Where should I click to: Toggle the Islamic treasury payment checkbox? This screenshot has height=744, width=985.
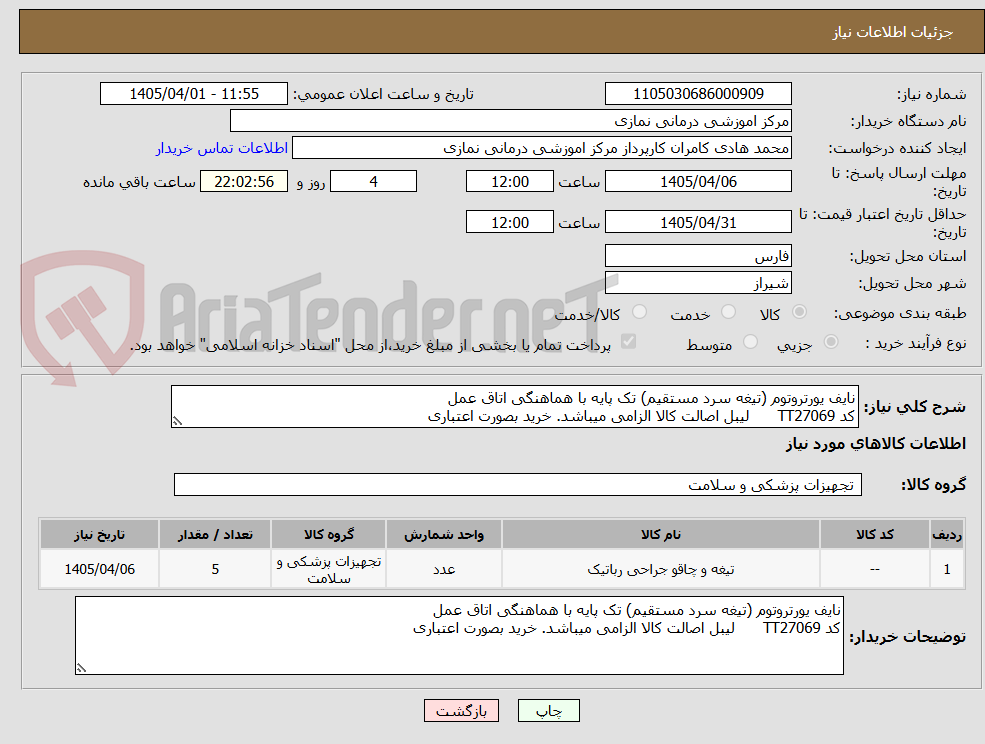(628, 341)
